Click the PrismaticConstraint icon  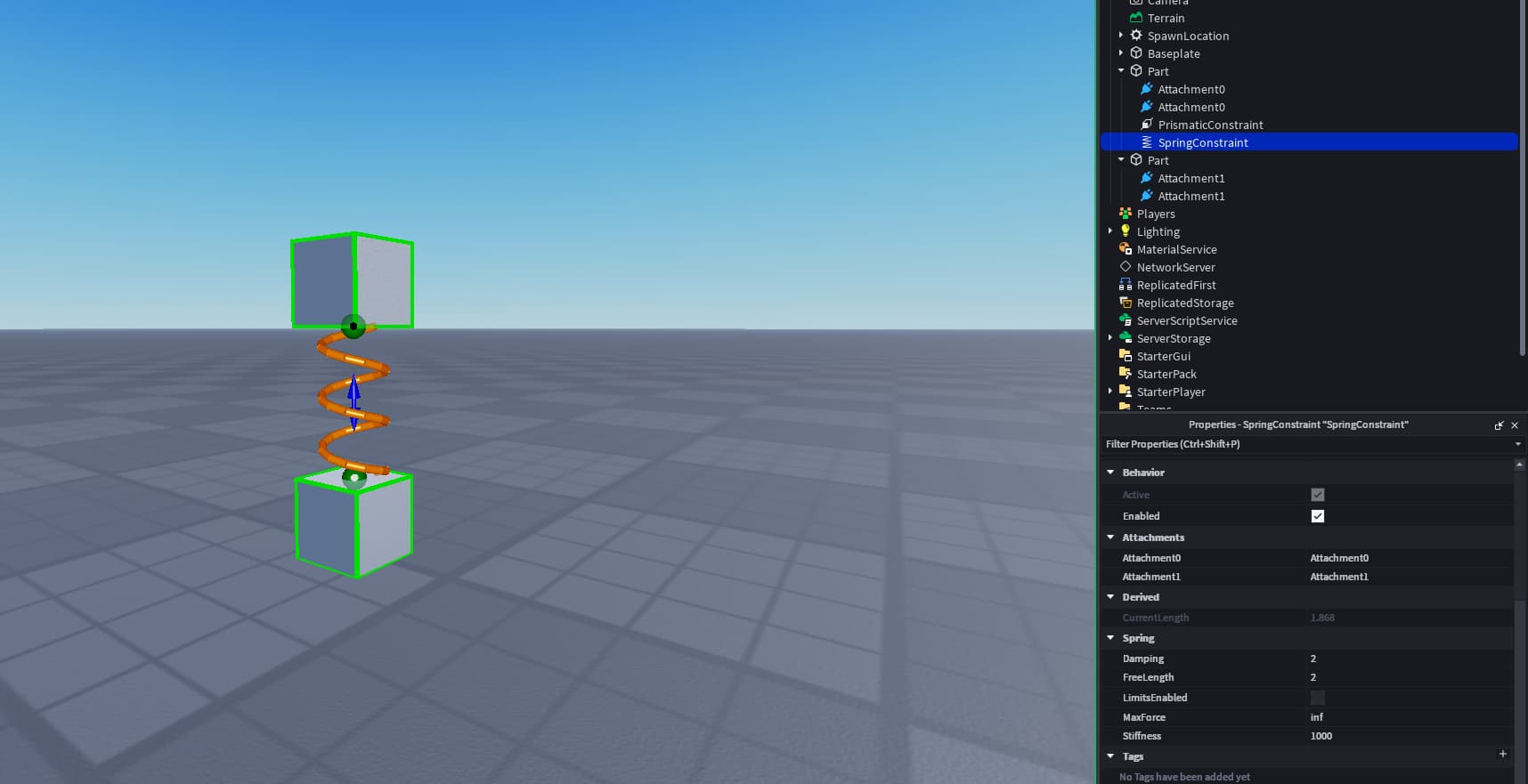(1146, 125)
